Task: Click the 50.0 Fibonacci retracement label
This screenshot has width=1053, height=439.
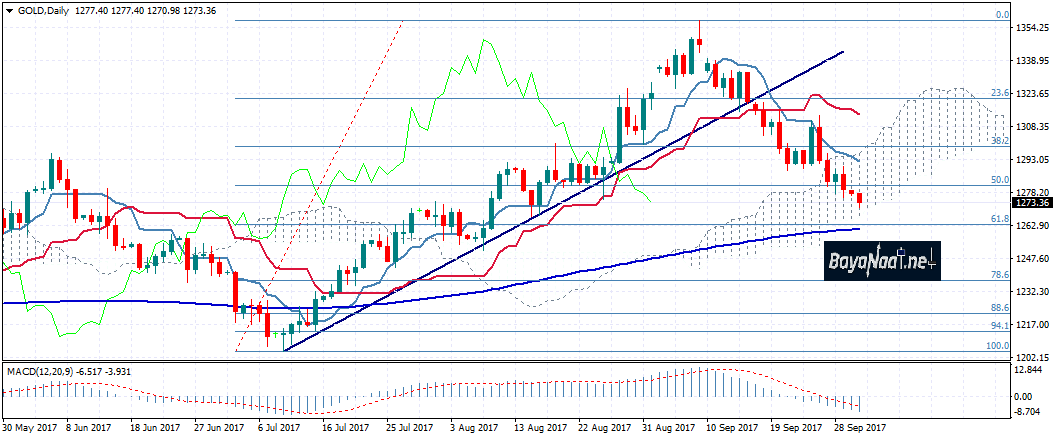Action: (x=997, y=180)
